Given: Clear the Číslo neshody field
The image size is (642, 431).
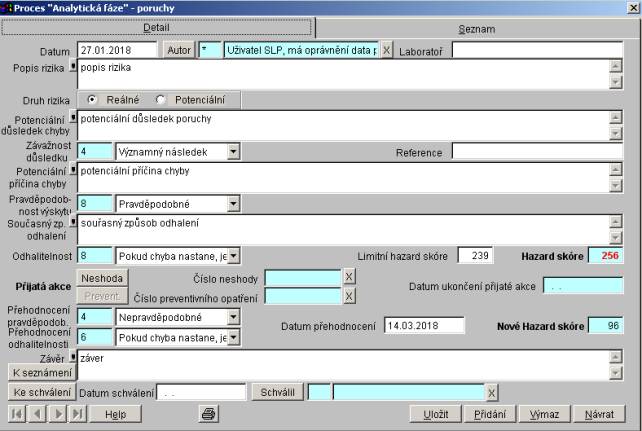Looking at the screenshot, I should pyautogui.click(x=349, y=277).
